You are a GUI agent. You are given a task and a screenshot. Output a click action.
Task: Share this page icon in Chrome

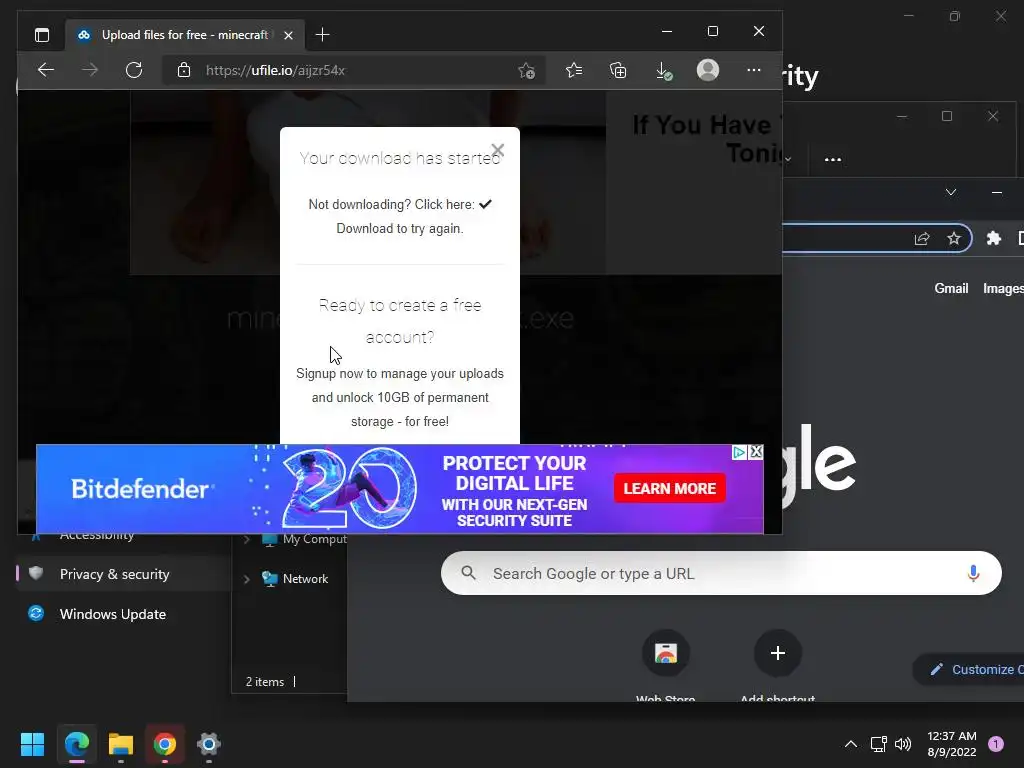921,238
